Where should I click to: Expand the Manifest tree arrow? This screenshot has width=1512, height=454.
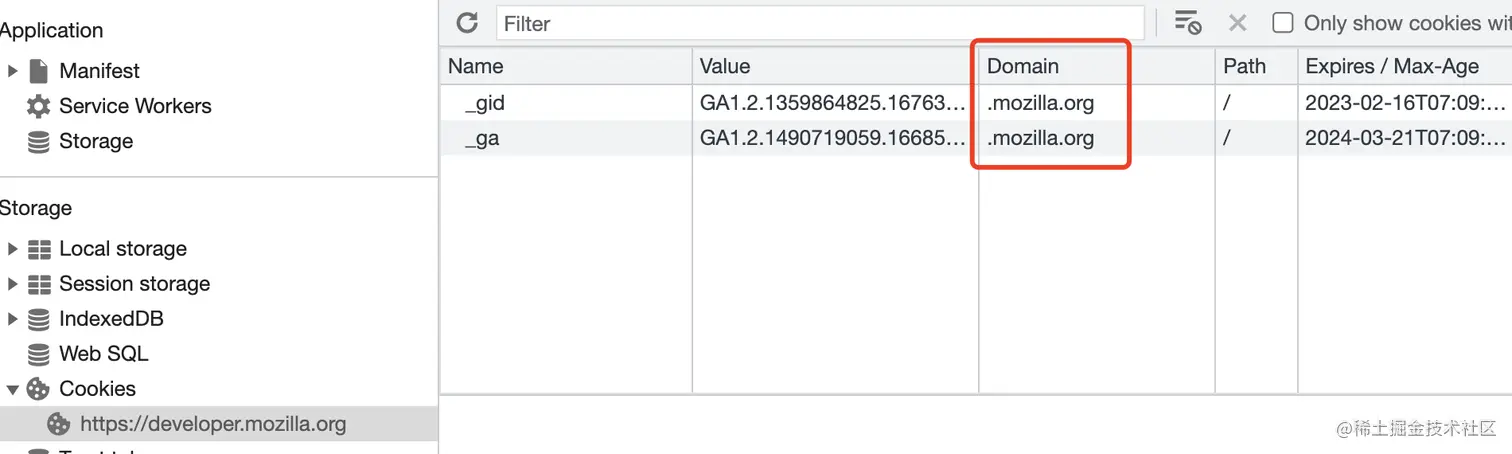pos(13,71)
